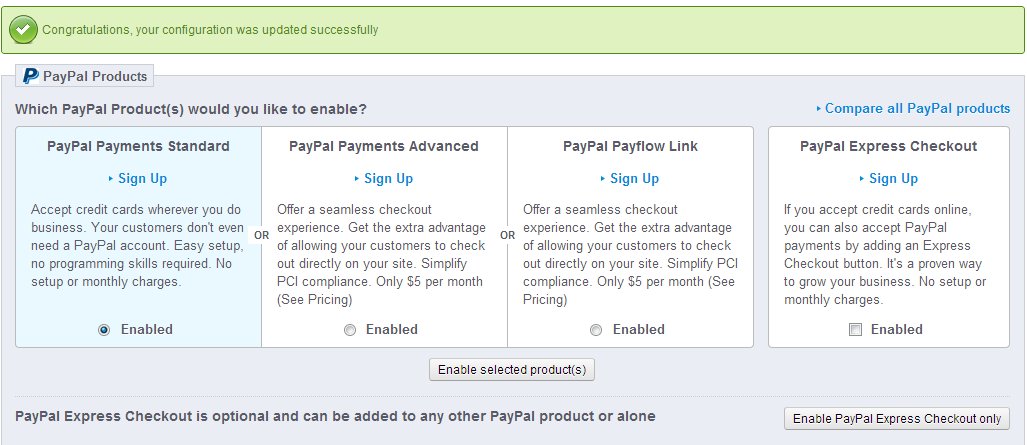
Task: Click the configuration updated success message
Action: coord(210,30)
